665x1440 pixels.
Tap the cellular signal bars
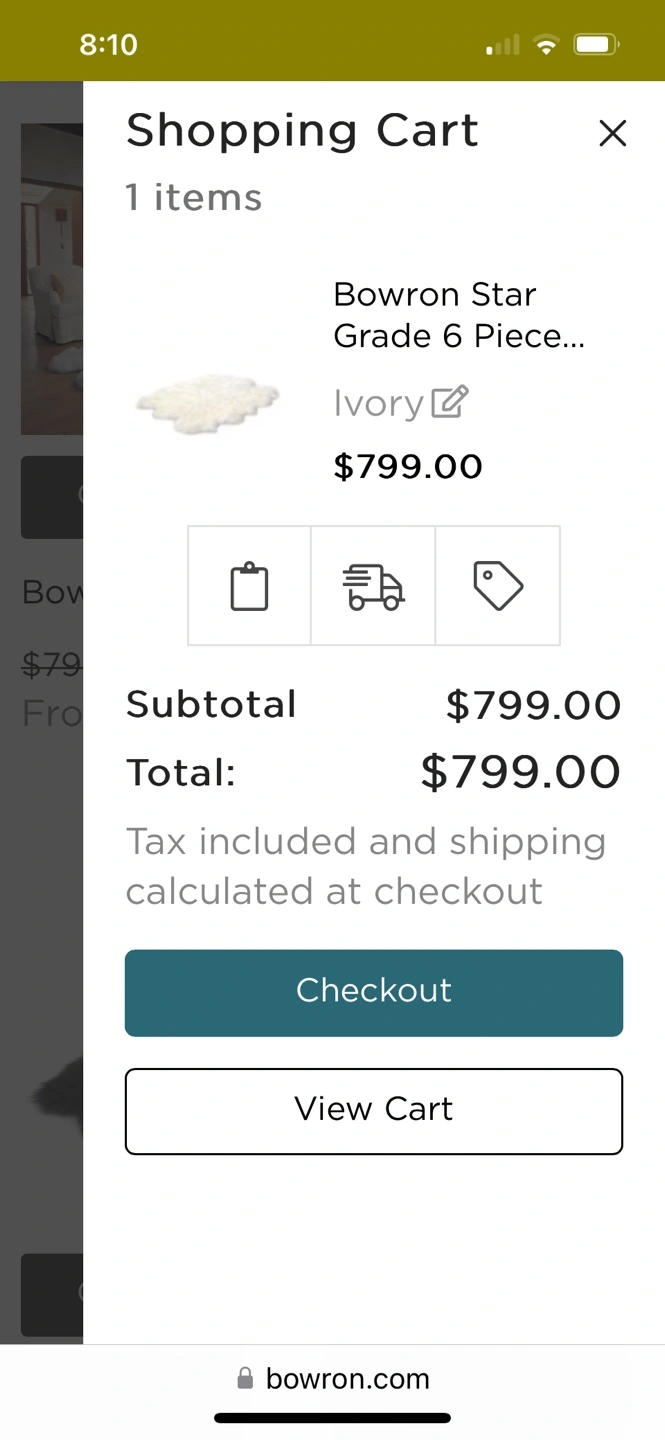[503, 45]
